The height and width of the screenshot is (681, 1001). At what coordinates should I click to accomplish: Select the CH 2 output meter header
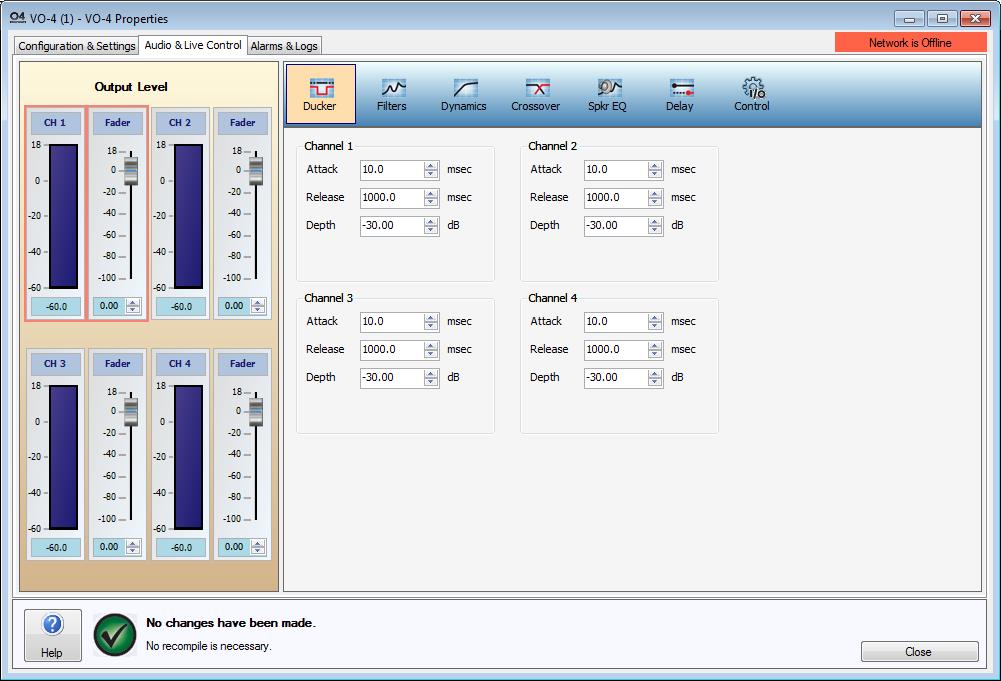(180, 123)
